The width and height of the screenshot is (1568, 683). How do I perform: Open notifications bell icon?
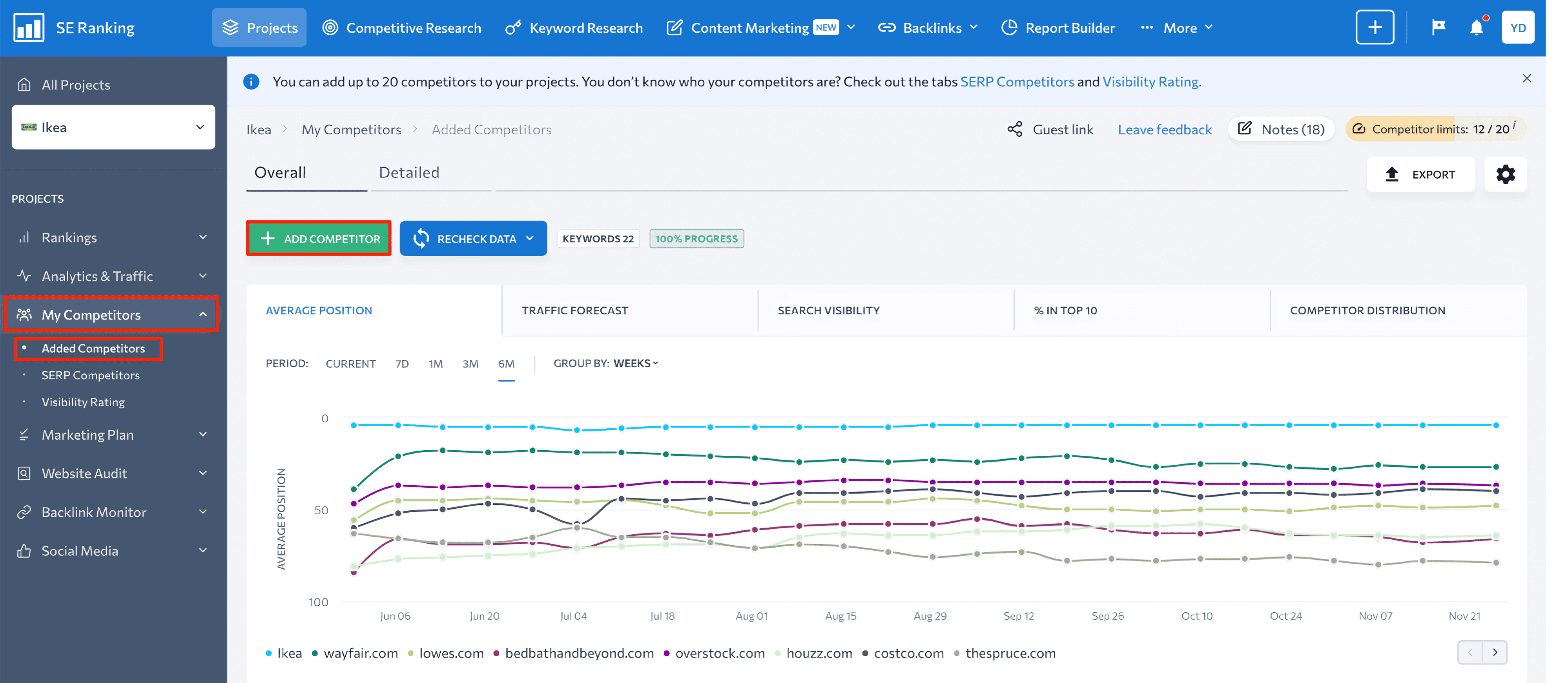(x=1477, y=27)
